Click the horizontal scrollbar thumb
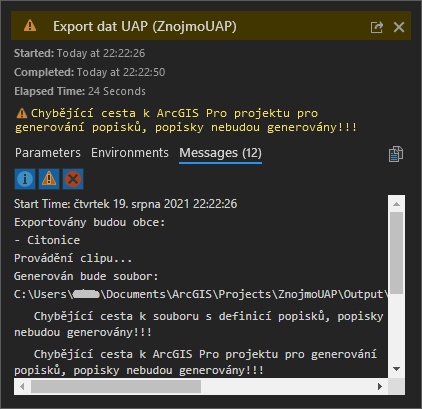Viewport: 422px width, 409px height. 116,387
